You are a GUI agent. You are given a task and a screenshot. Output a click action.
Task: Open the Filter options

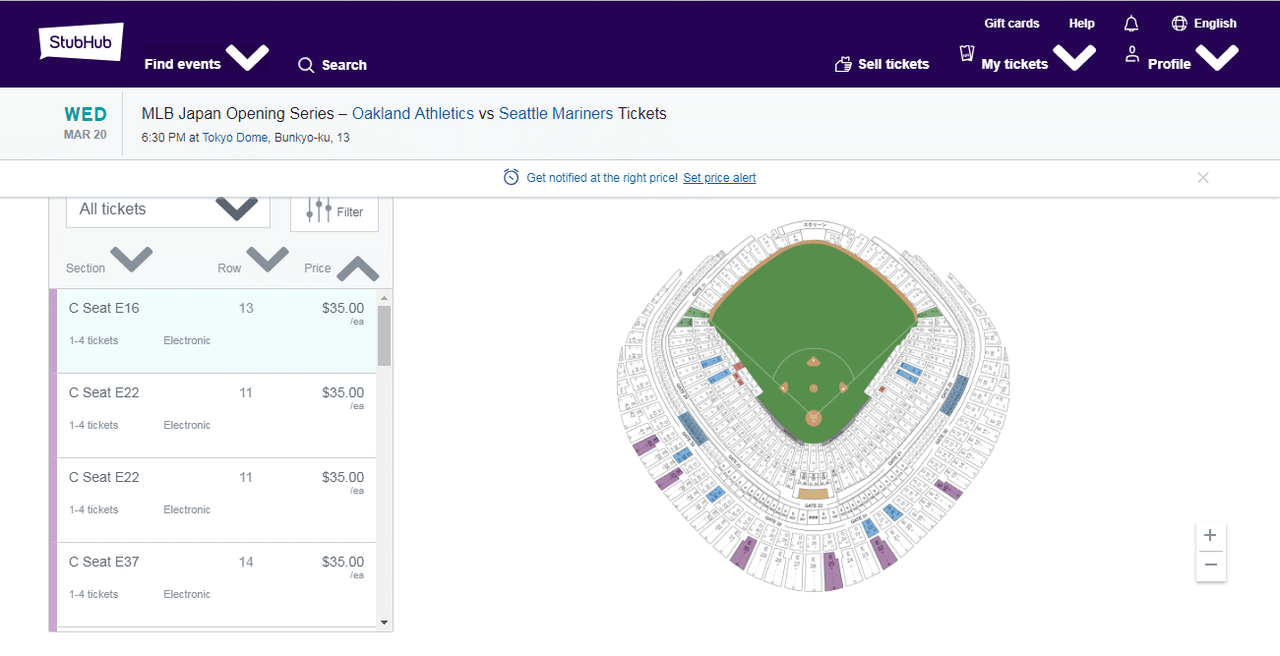[334, 211]
